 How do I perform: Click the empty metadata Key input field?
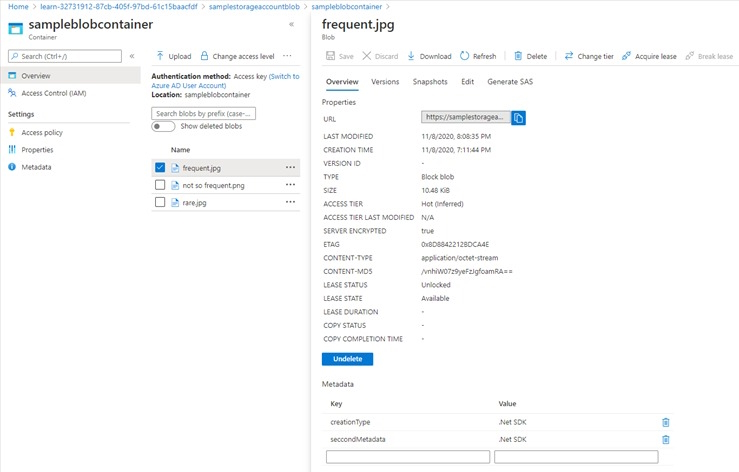408,456
